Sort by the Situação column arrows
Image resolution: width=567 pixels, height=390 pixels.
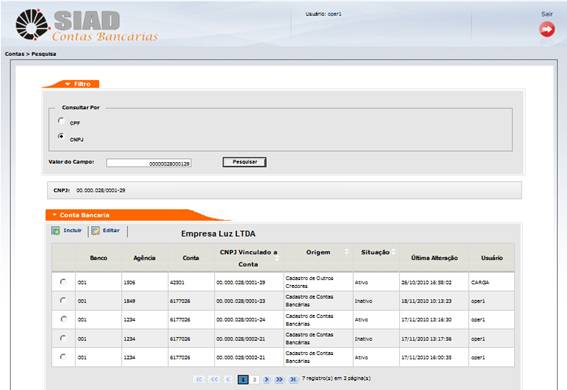[x=394, y=252]
